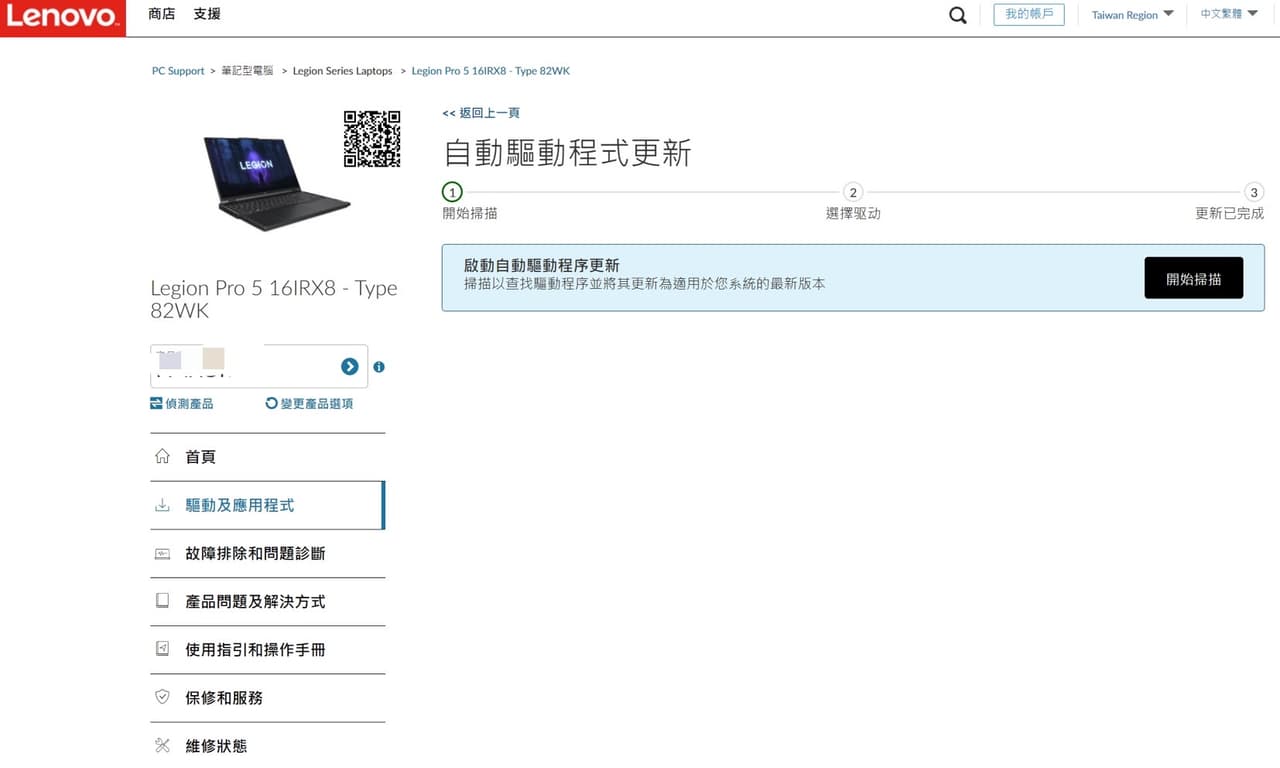Click 偵測產品 link
Image resolution: width=1280 pixels, height=768 pixels.
click(x=181, y=403)
